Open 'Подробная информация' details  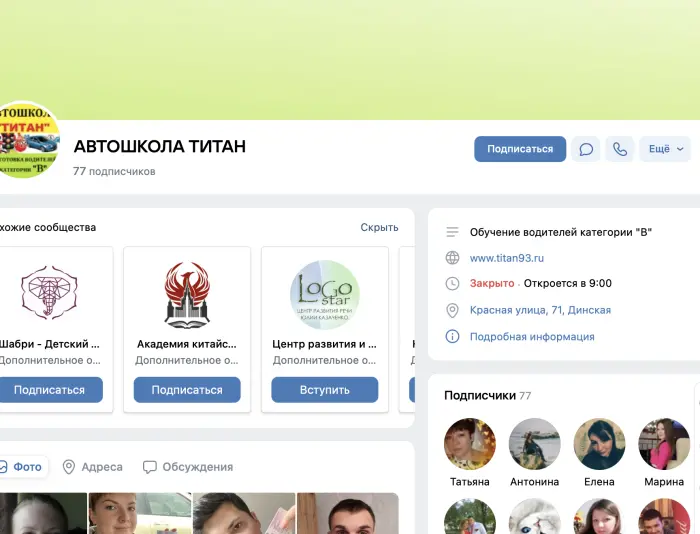point(532,337)
